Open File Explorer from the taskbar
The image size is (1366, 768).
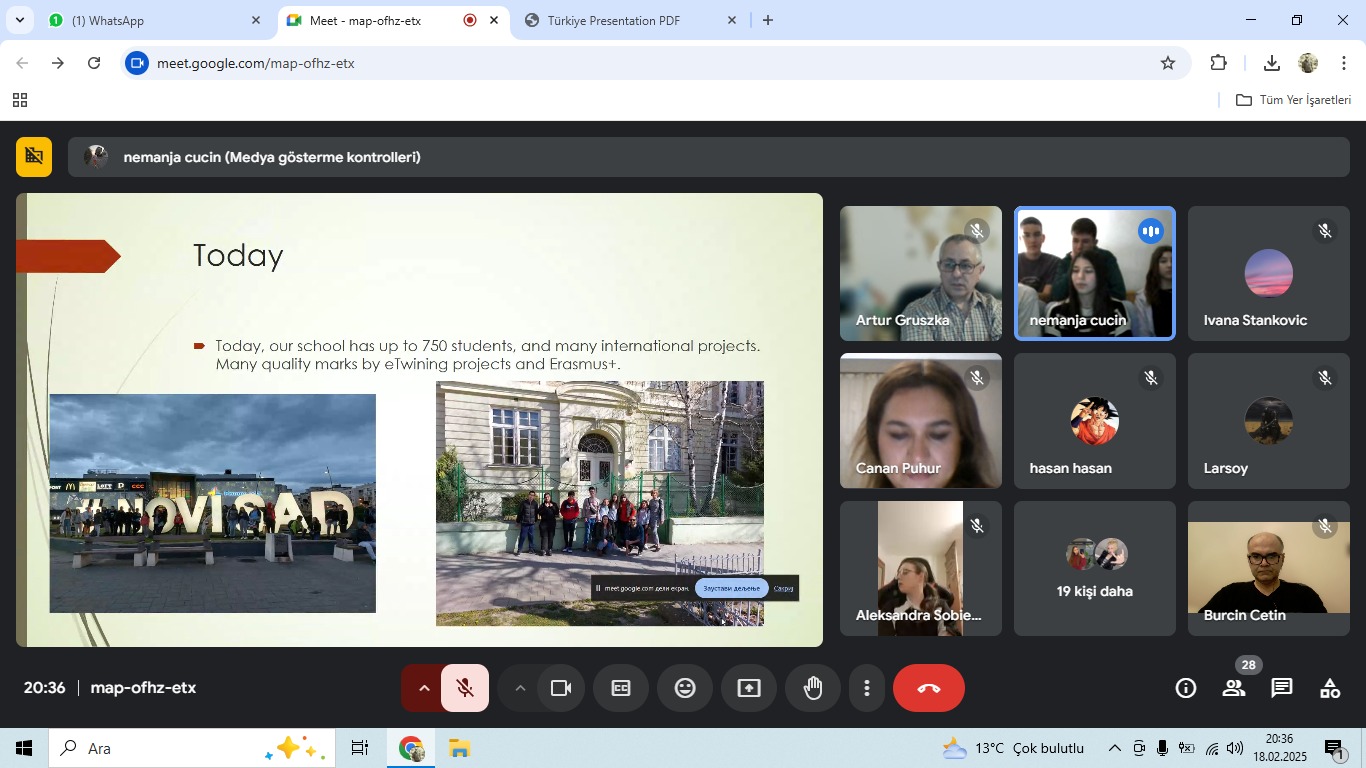459,748
